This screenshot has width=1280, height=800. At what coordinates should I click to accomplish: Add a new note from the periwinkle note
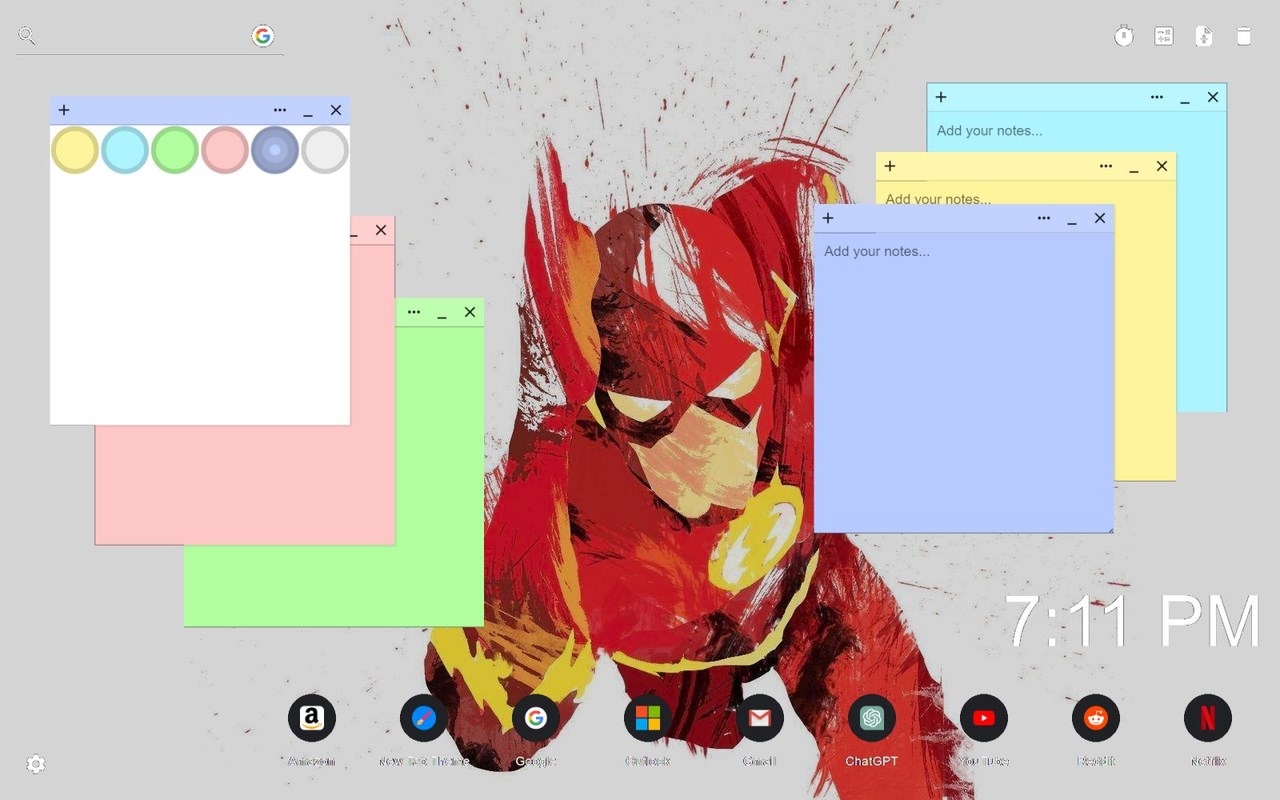click(x=828, y=218)
